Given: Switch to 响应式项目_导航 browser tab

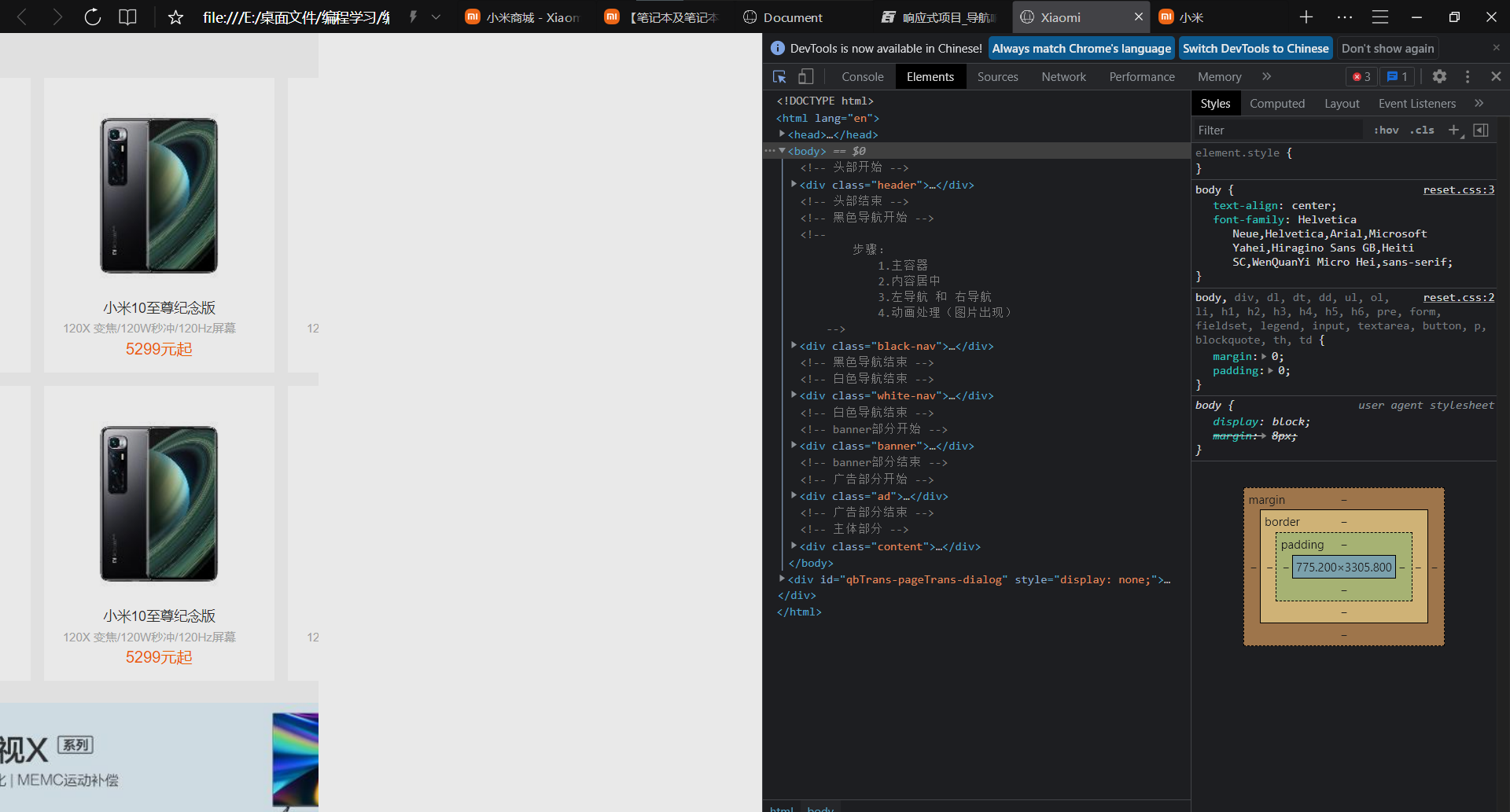Looking at the screenshot, I should click(938, 17).
